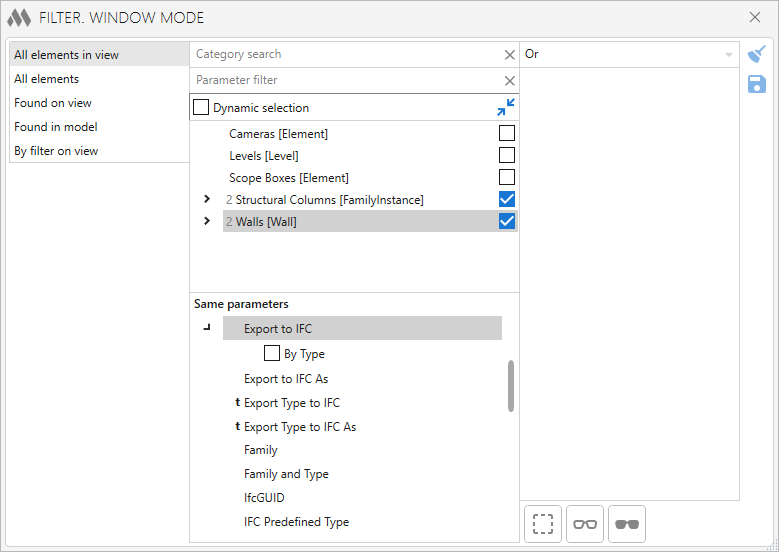
Task: Clear the Category search field with X
Action: [x=510, y=55]
